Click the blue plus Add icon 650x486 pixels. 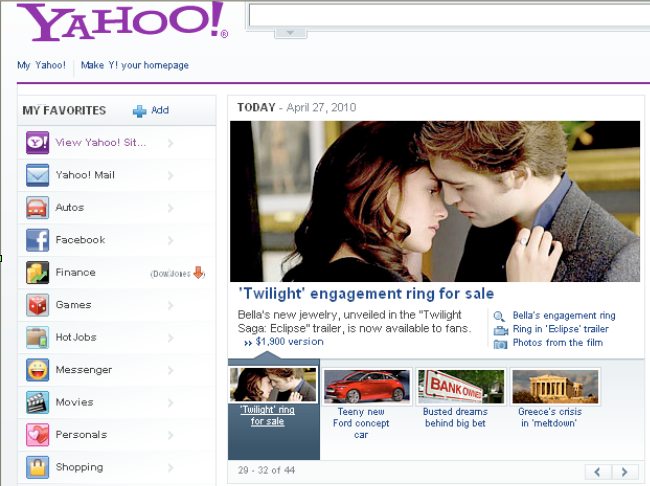click(140, 111)
